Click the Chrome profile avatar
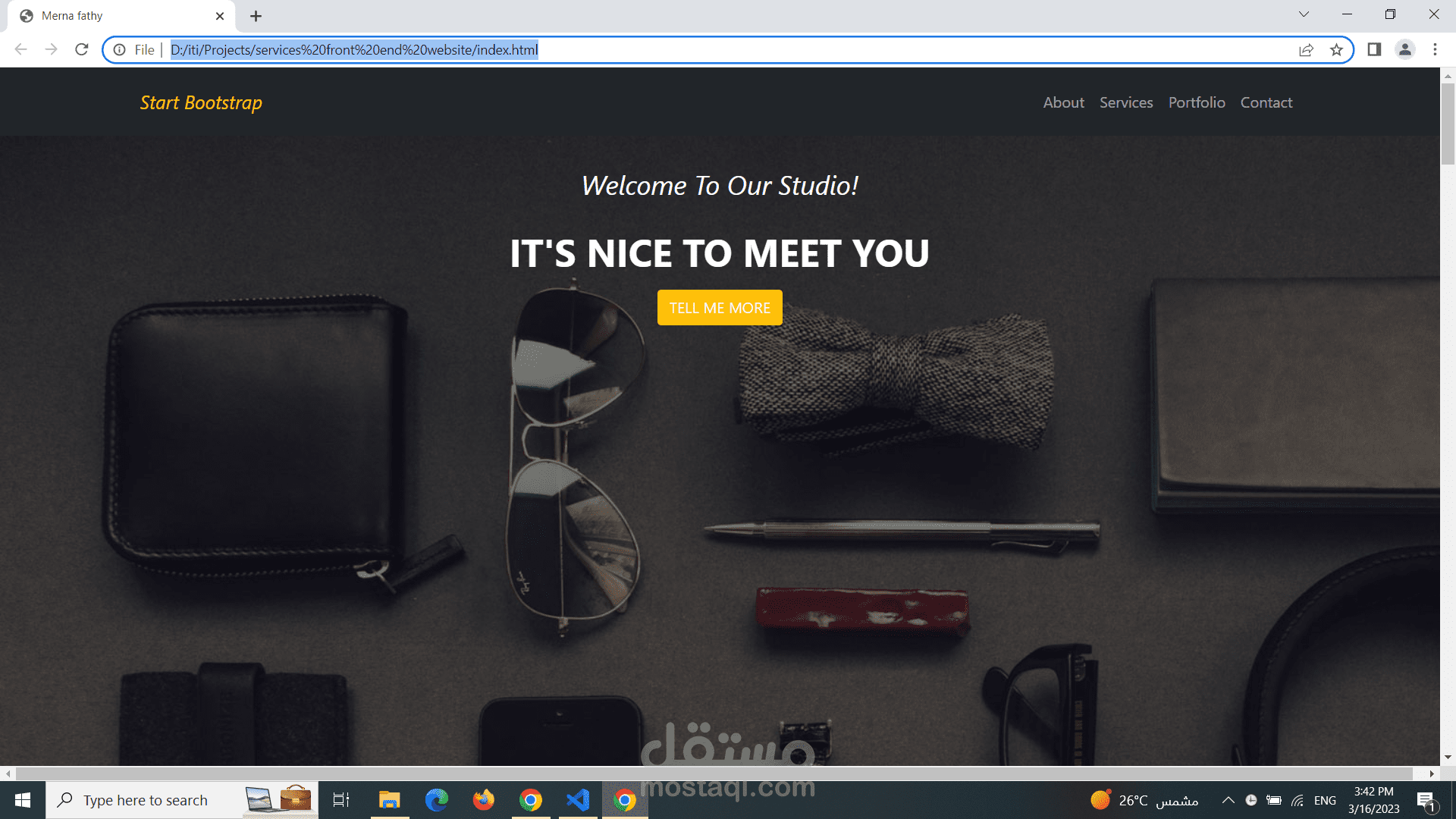Screen dimensions: 1456x819 (x=1405, y=49)
